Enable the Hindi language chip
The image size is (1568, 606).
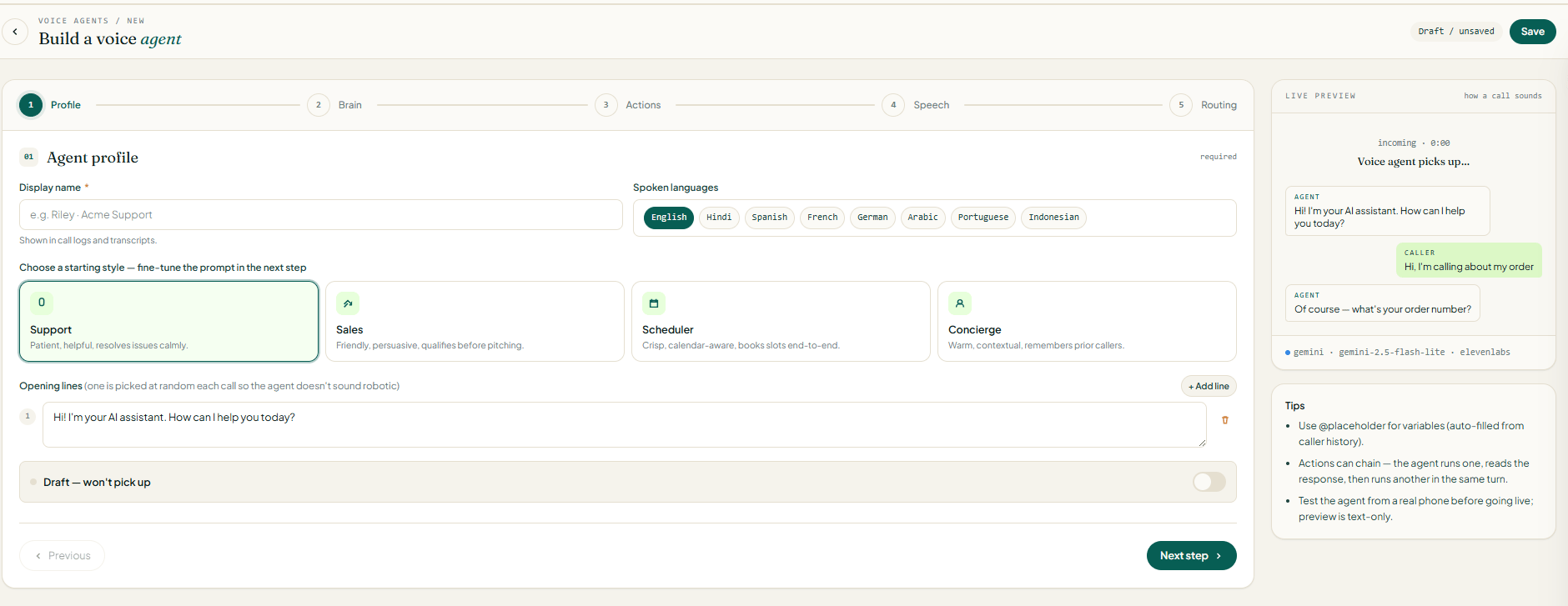719,218
